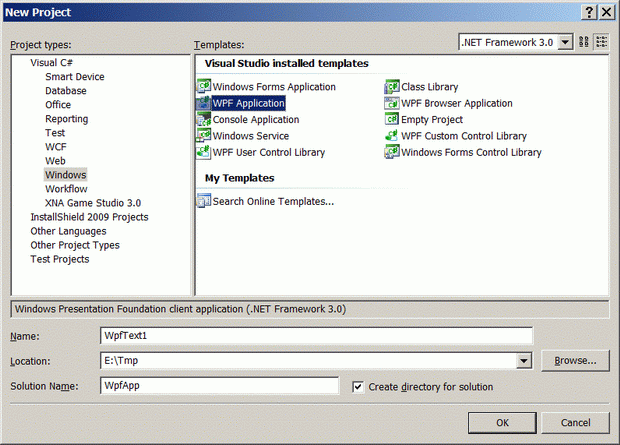Select 'WPF Application' template label
Image resolution: width=620 pixels, height=445 pixels.
pos(249,103)
